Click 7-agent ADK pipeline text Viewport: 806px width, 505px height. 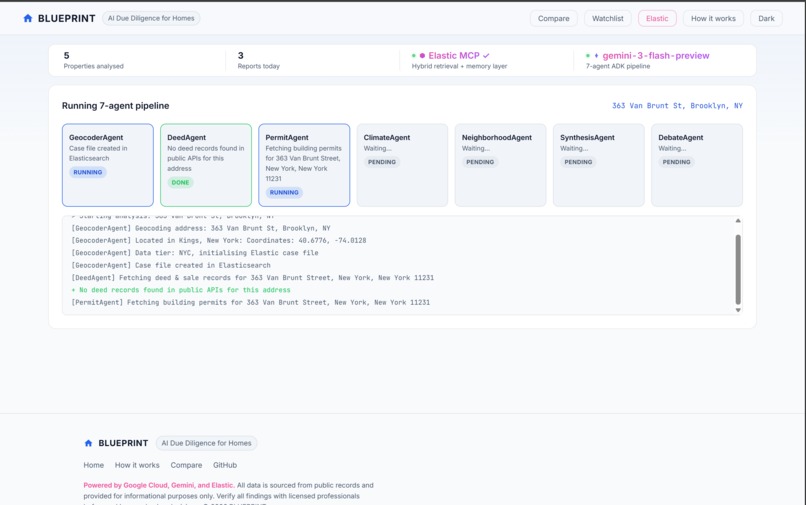618,66
